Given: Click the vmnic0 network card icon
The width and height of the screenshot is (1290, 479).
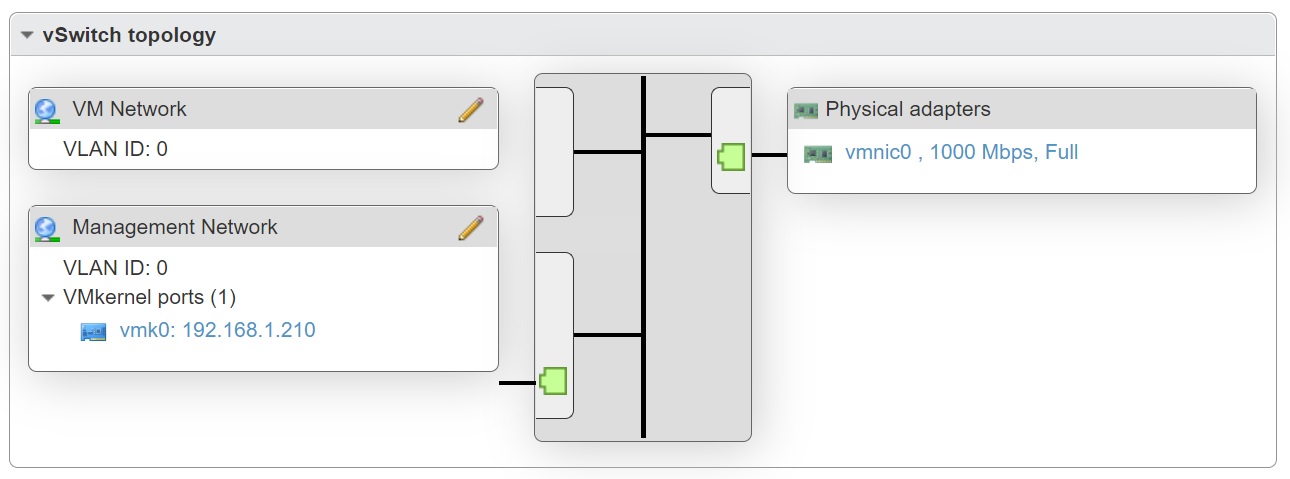Looking at the screenshot, I should point(818,154).
